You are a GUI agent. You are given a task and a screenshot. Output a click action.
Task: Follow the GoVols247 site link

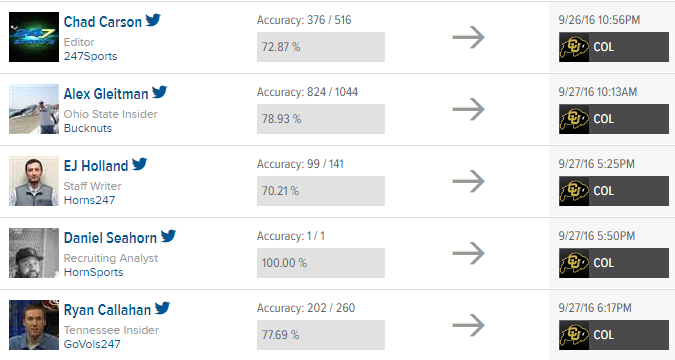coord(92,344)
